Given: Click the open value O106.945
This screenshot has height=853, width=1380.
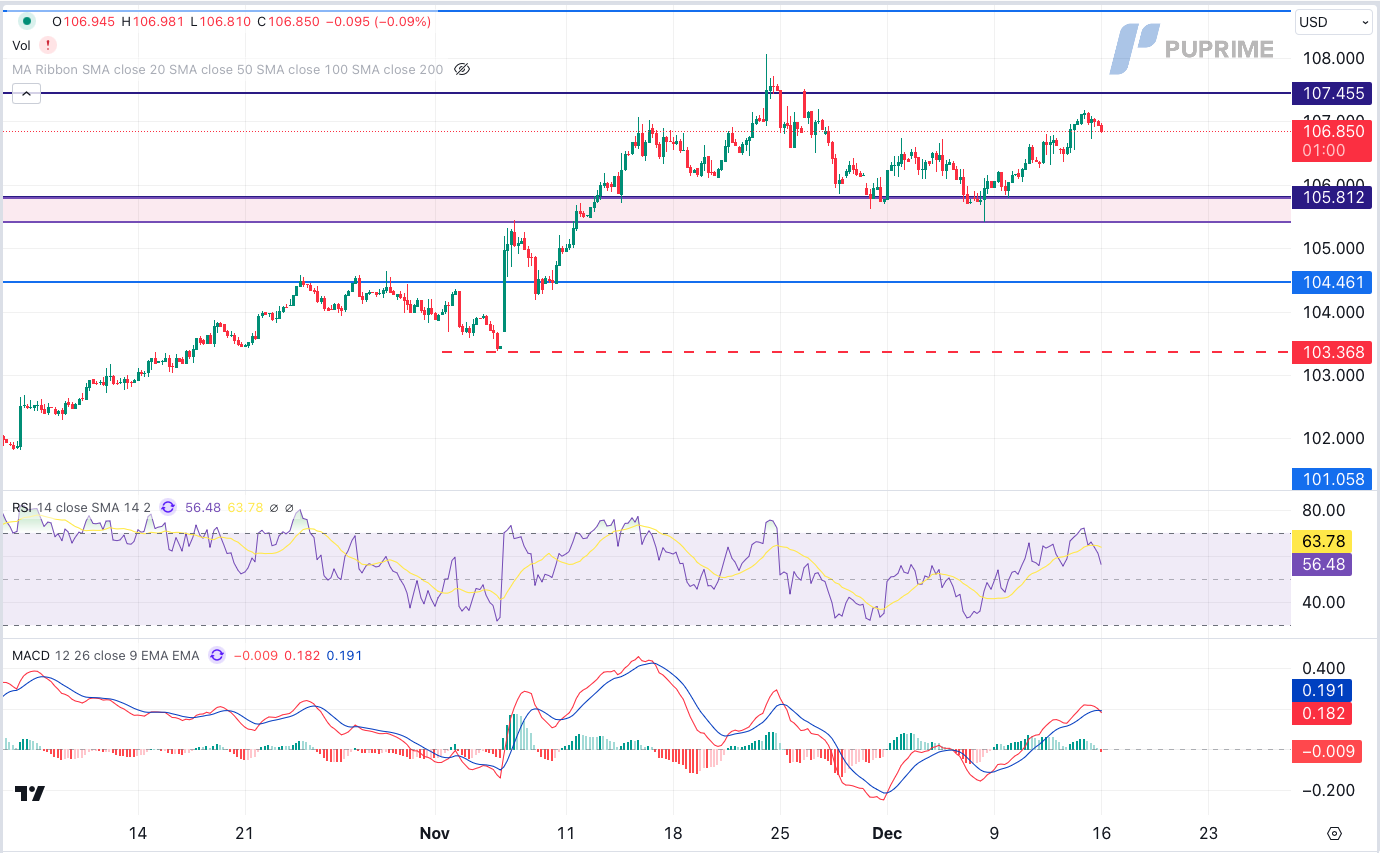Looking at the screenshot, I should (84, 21).
